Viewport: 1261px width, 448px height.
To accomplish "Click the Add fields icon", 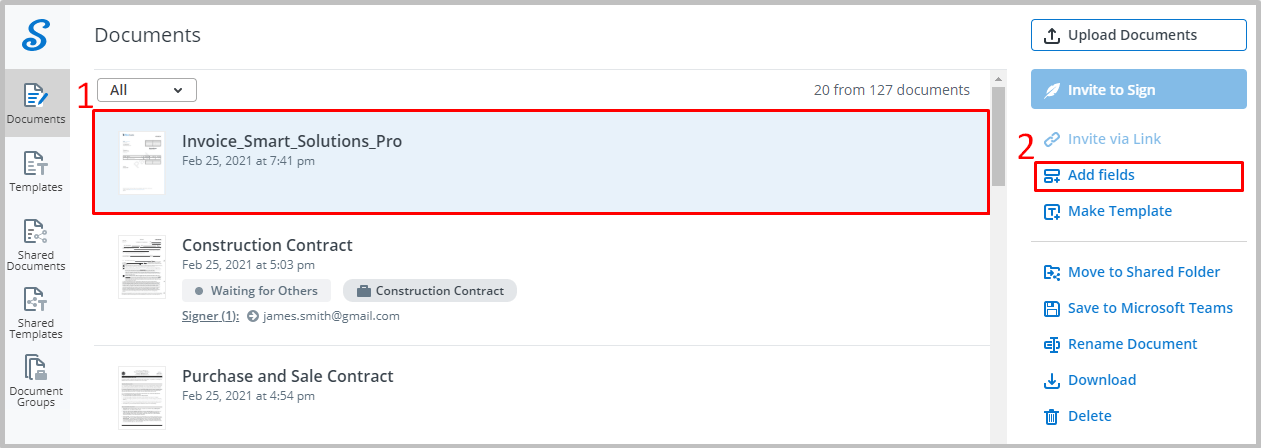I will point(1051,176).
